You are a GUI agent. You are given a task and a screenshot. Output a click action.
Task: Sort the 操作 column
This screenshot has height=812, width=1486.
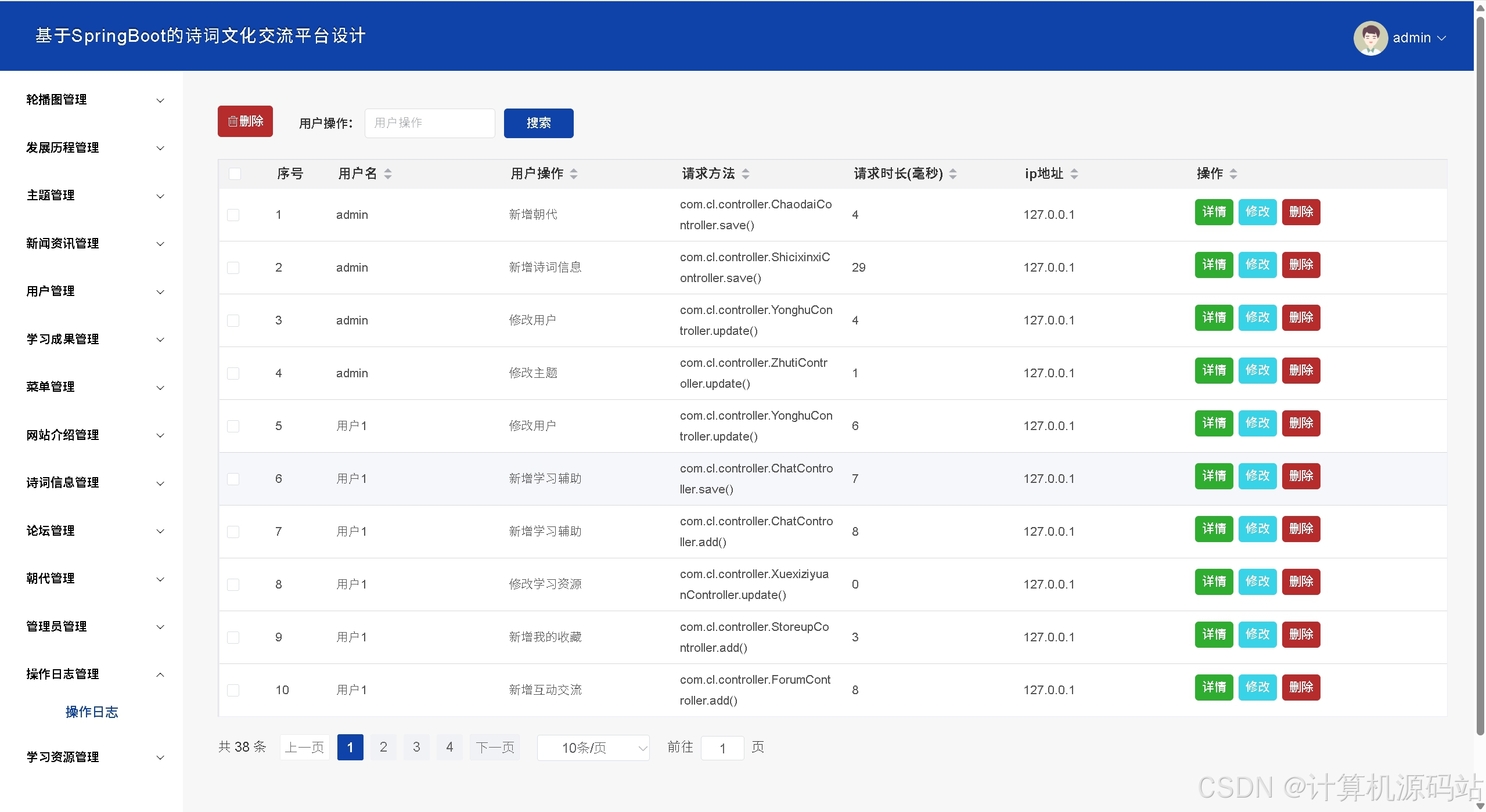click(x=1233, y=174)
